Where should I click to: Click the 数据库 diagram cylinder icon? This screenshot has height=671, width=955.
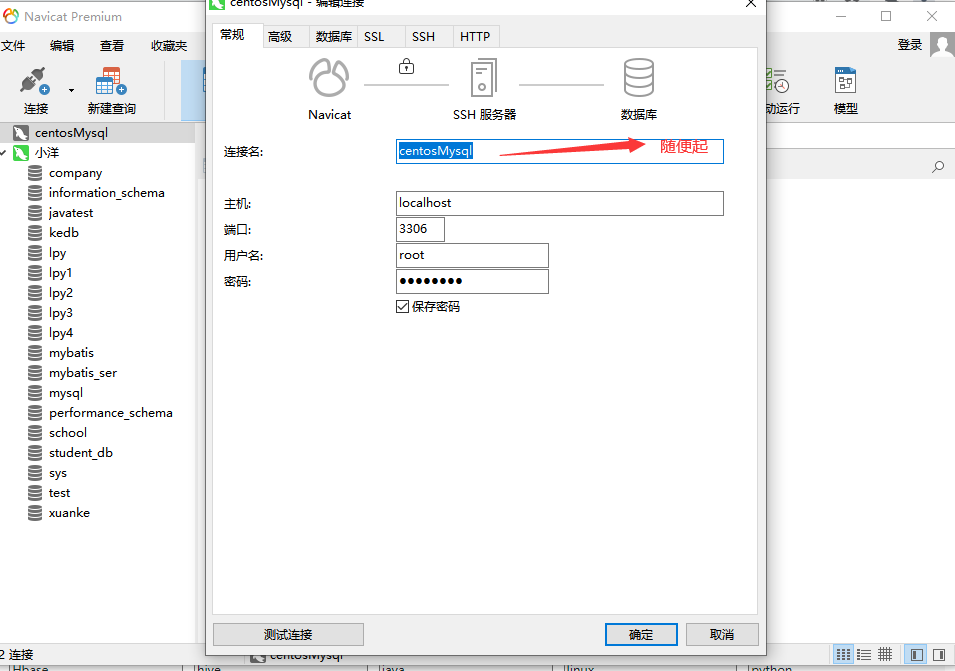639,77
